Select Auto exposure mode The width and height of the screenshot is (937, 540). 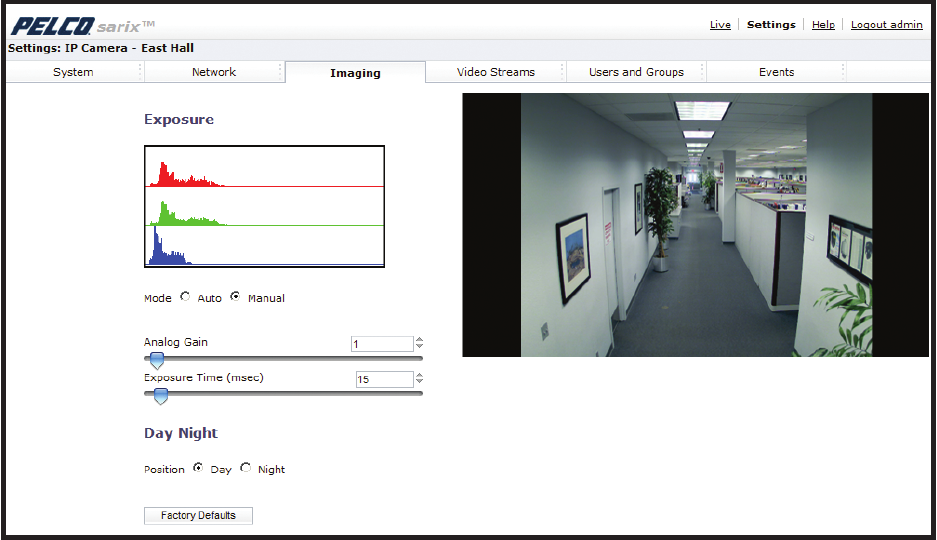(185, 297)
